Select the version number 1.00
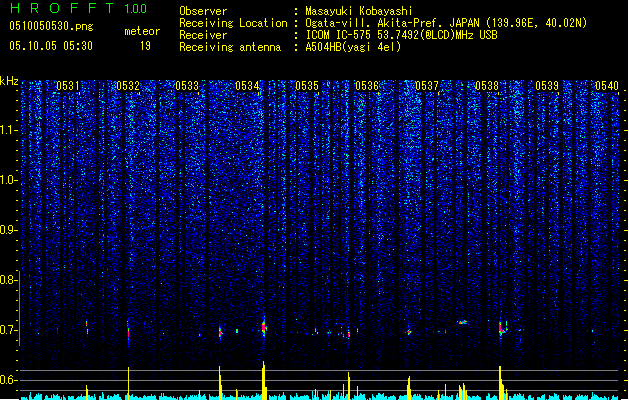Image resolution: width=629 pixels, height=400 pixels. coord(136,9)
